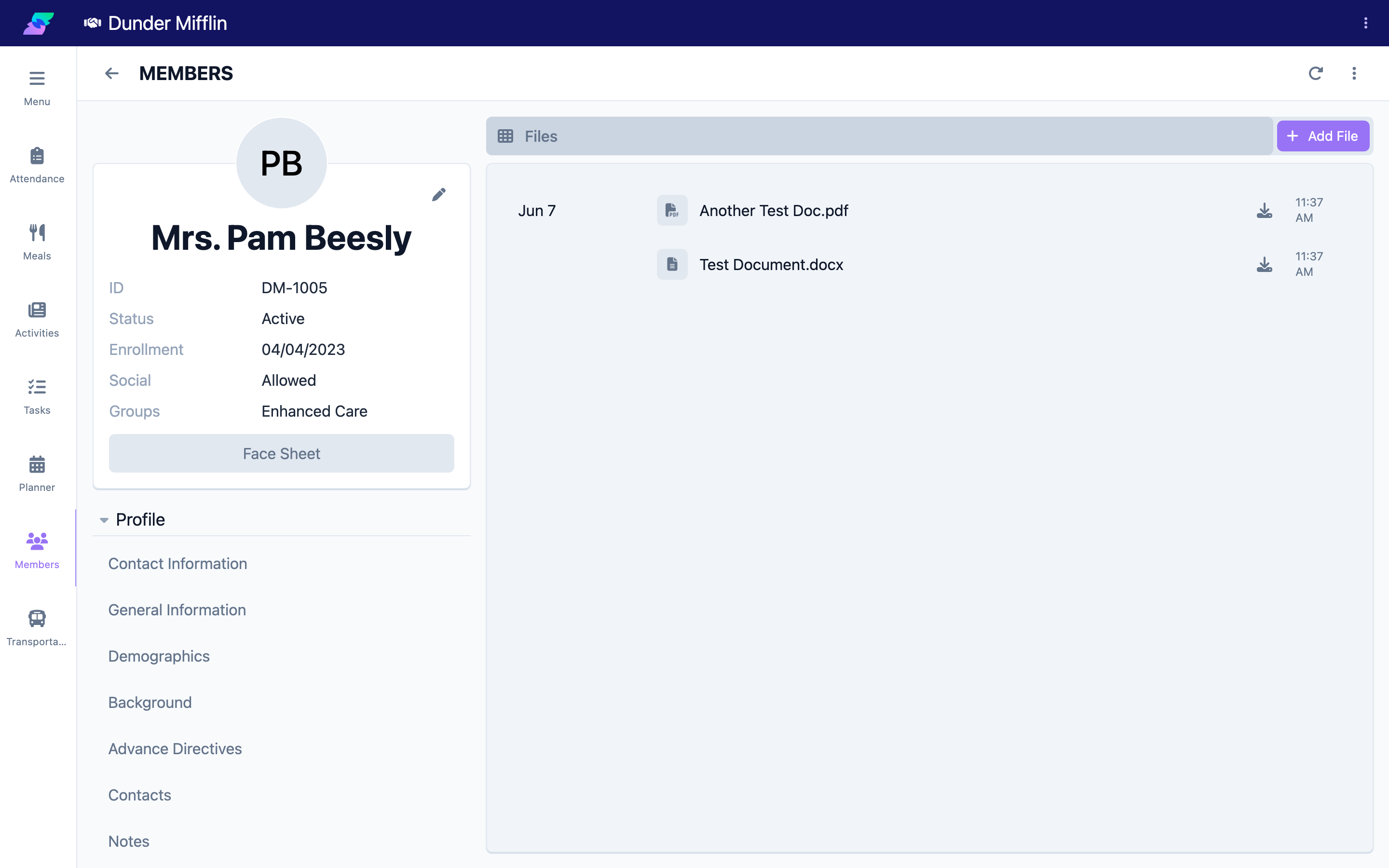Click the Dunder Mifflin organization name

coord(168,23)
